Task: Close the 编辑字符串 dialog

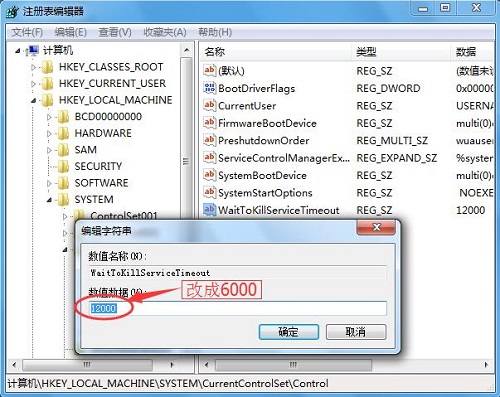Action: point(376,227)
